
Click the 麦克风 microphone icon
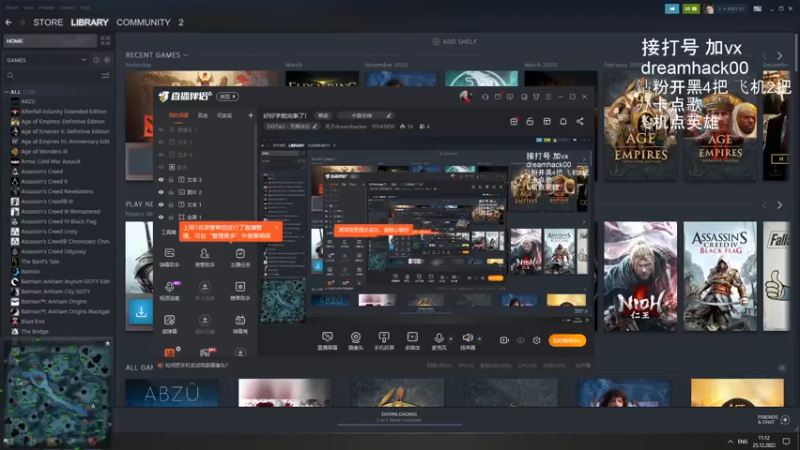click(438, 340)
